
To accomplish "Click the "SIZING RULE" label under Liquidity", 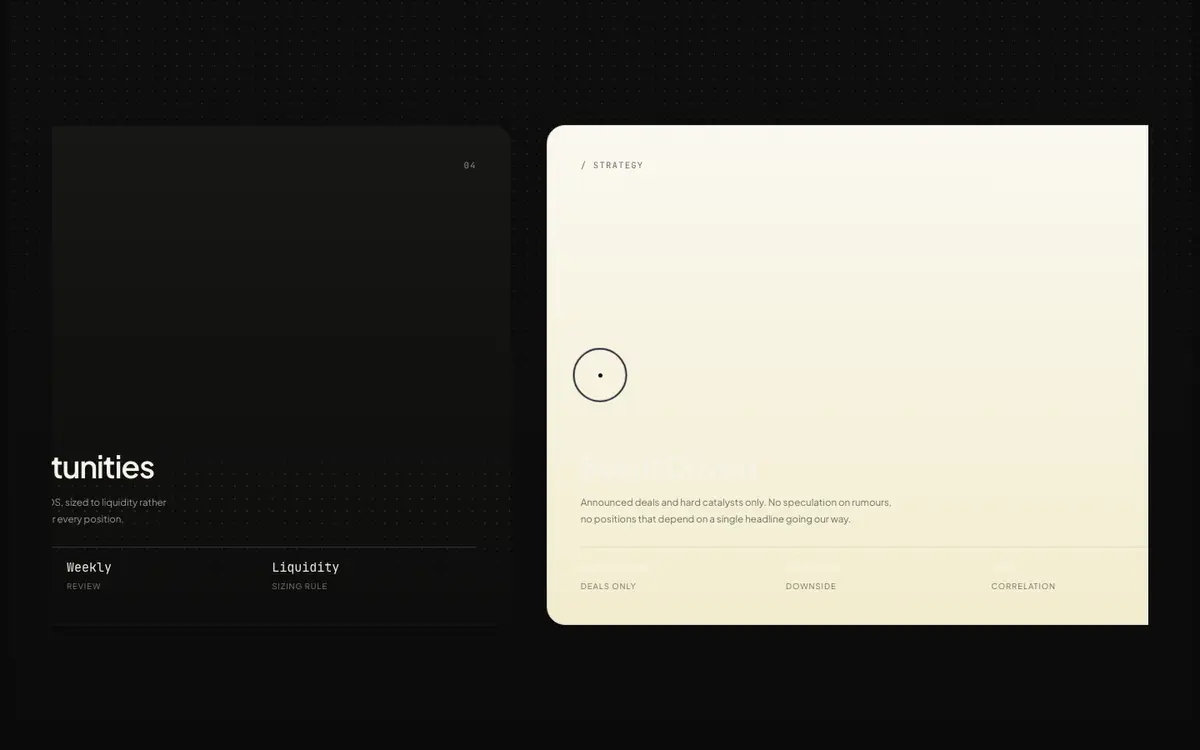I will pyautogui.click(x=300, y=586).
